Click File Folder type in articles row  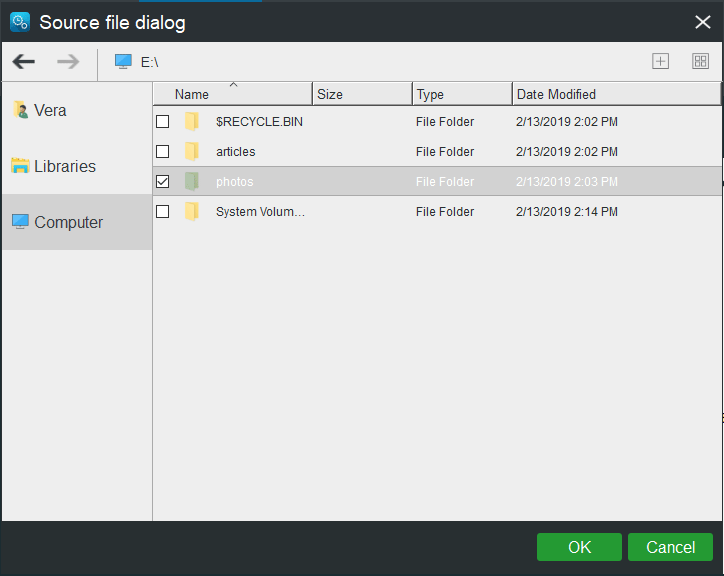pos(445,152)
